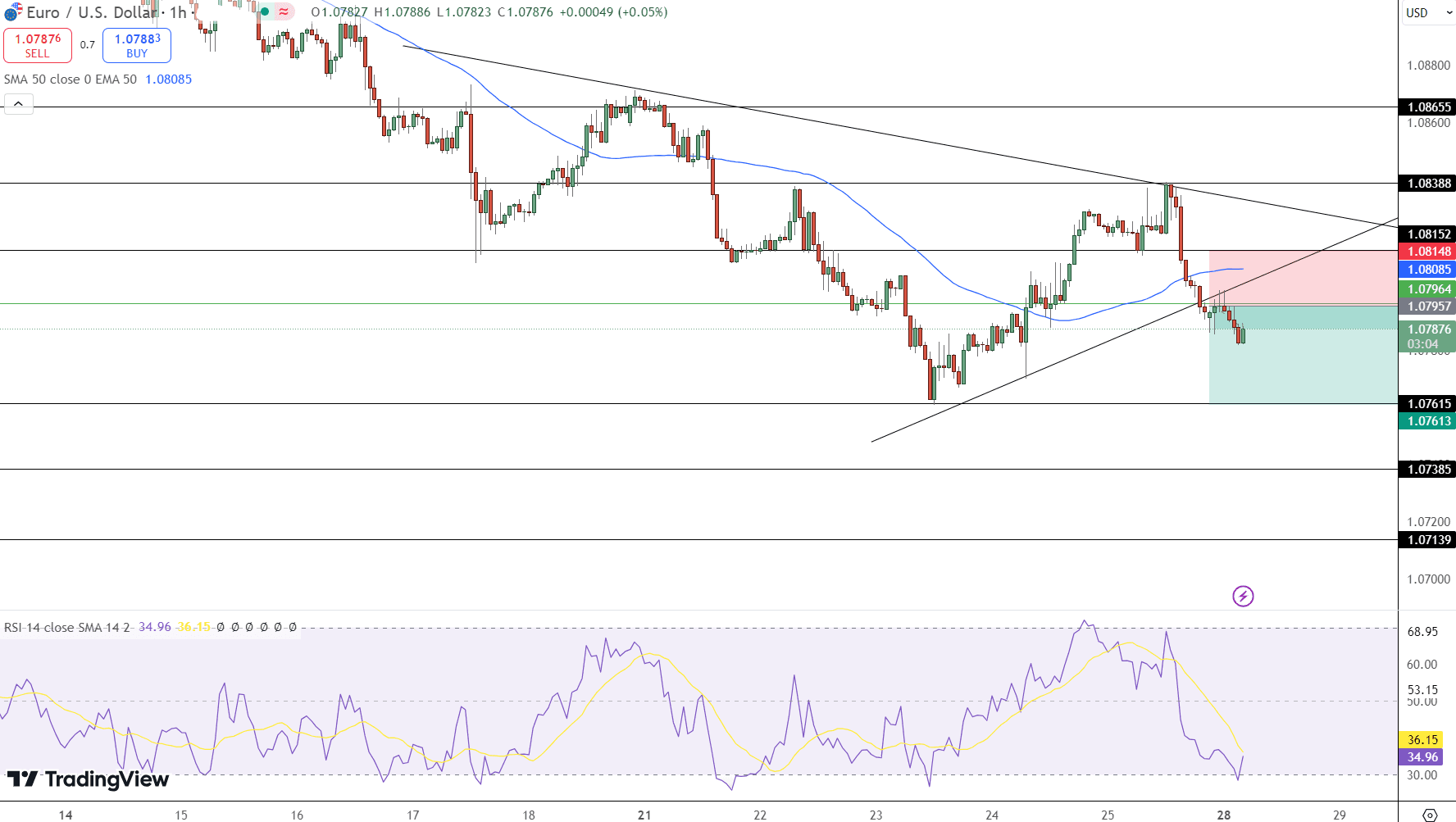Viewport: 1456px width, 822px height.
Task: Click the EMA value 1.08085 in legend
Action: [168, 79]
